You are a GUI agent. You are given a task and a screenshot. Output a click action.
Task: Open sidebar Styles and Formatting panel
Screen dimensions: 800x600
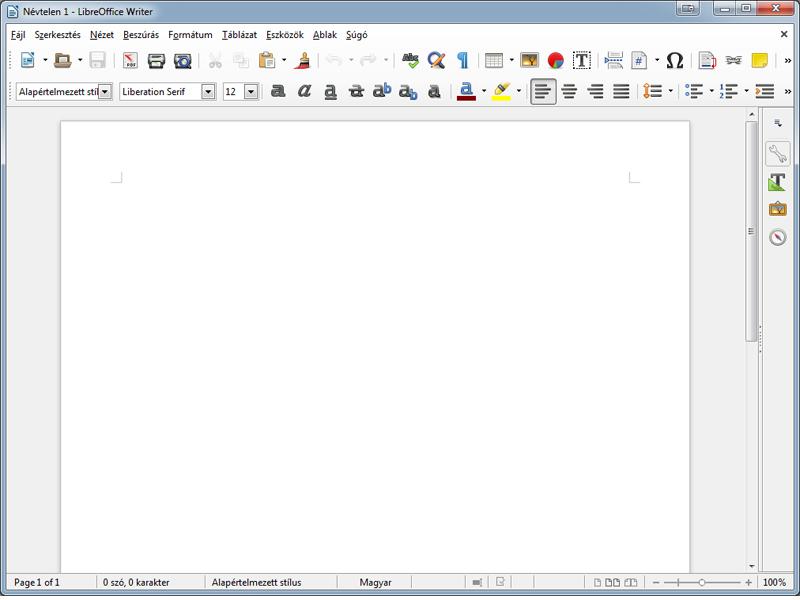pos(778,182)
